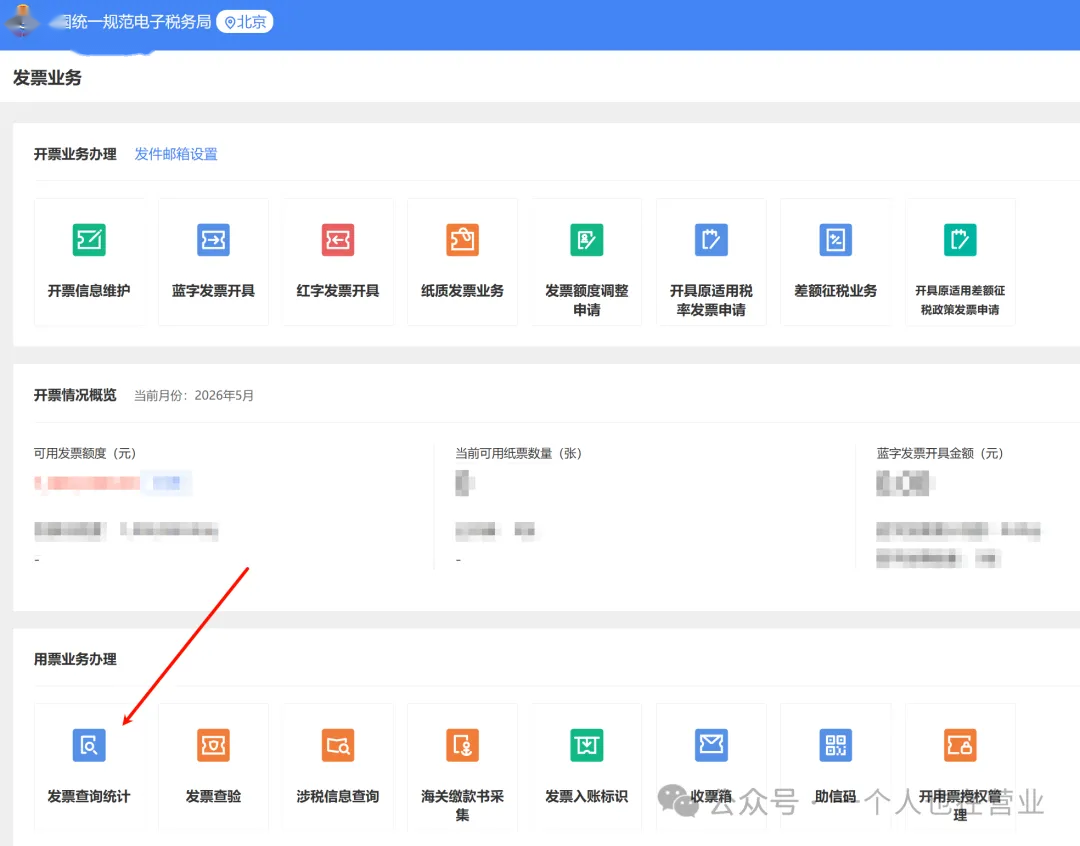The height and width of the screenshot is (846, 1080).
Task: Click 发票入账标识 label text
Action: pos(587,796)
